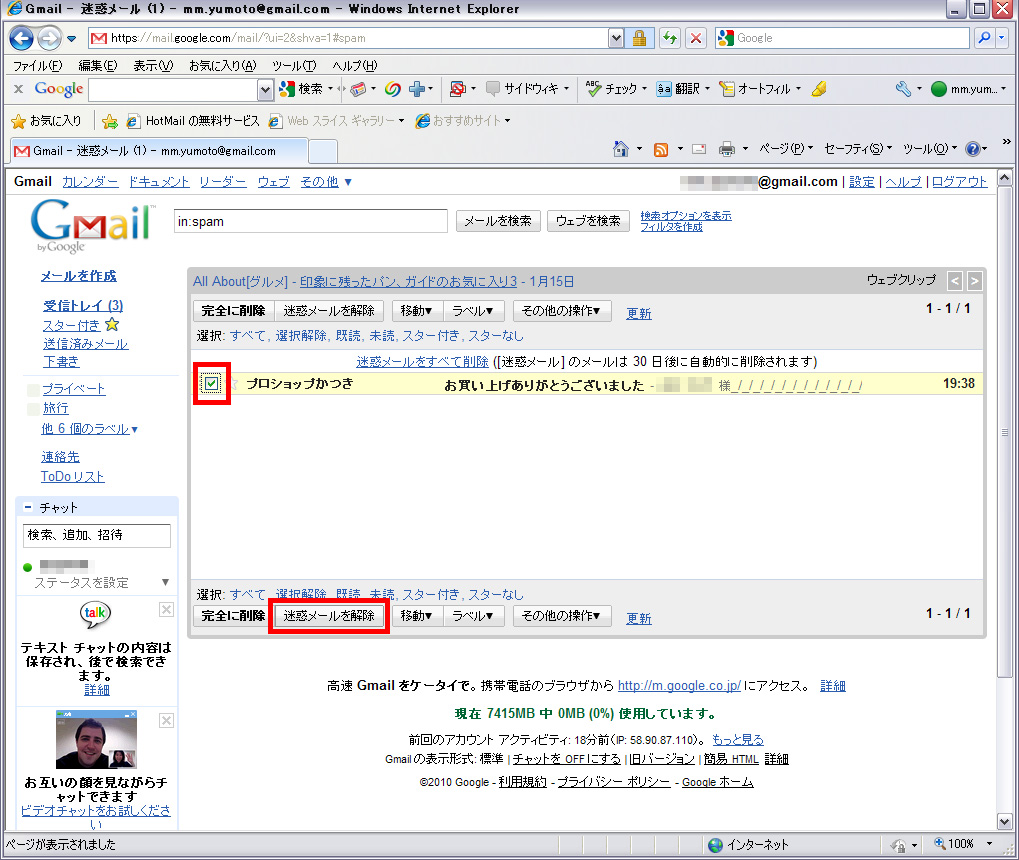
Task: Click the チェック spell check button
Action: coord(611,89)
